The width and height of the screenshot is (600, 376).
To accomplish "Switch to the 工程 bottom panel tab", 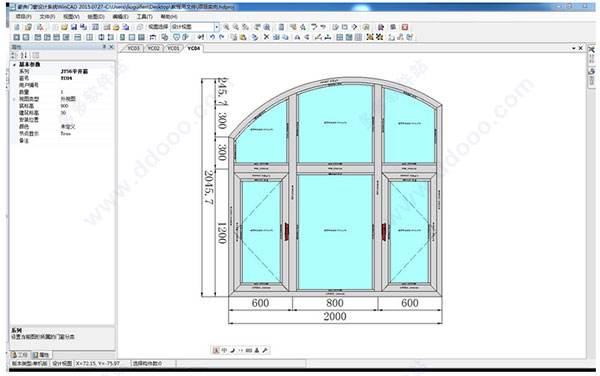I will click(20, 355).
